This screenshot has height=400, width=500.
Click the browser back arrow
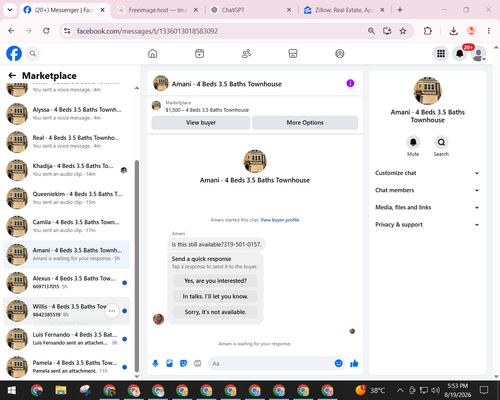[11, 31]
